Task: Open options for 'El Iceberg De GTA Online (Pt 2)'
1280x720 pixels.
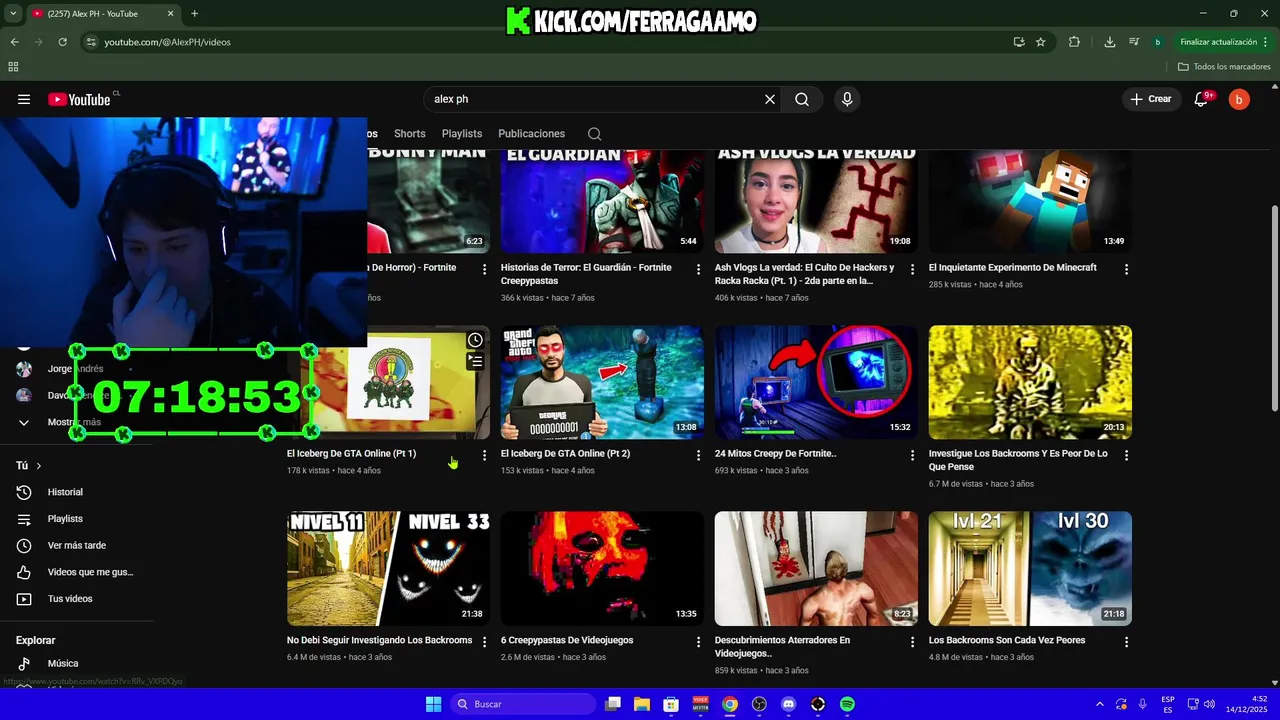Action: [698, 455]
